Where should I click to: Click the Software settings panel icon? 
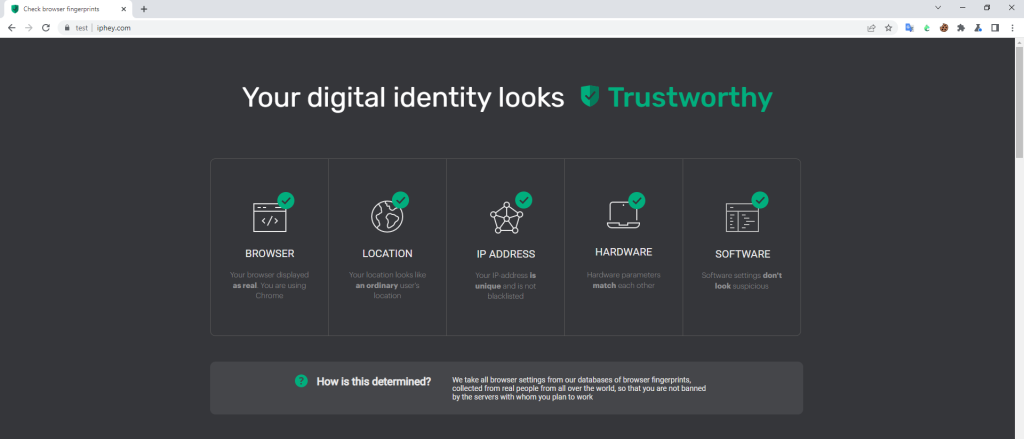[x=743, y=218]
